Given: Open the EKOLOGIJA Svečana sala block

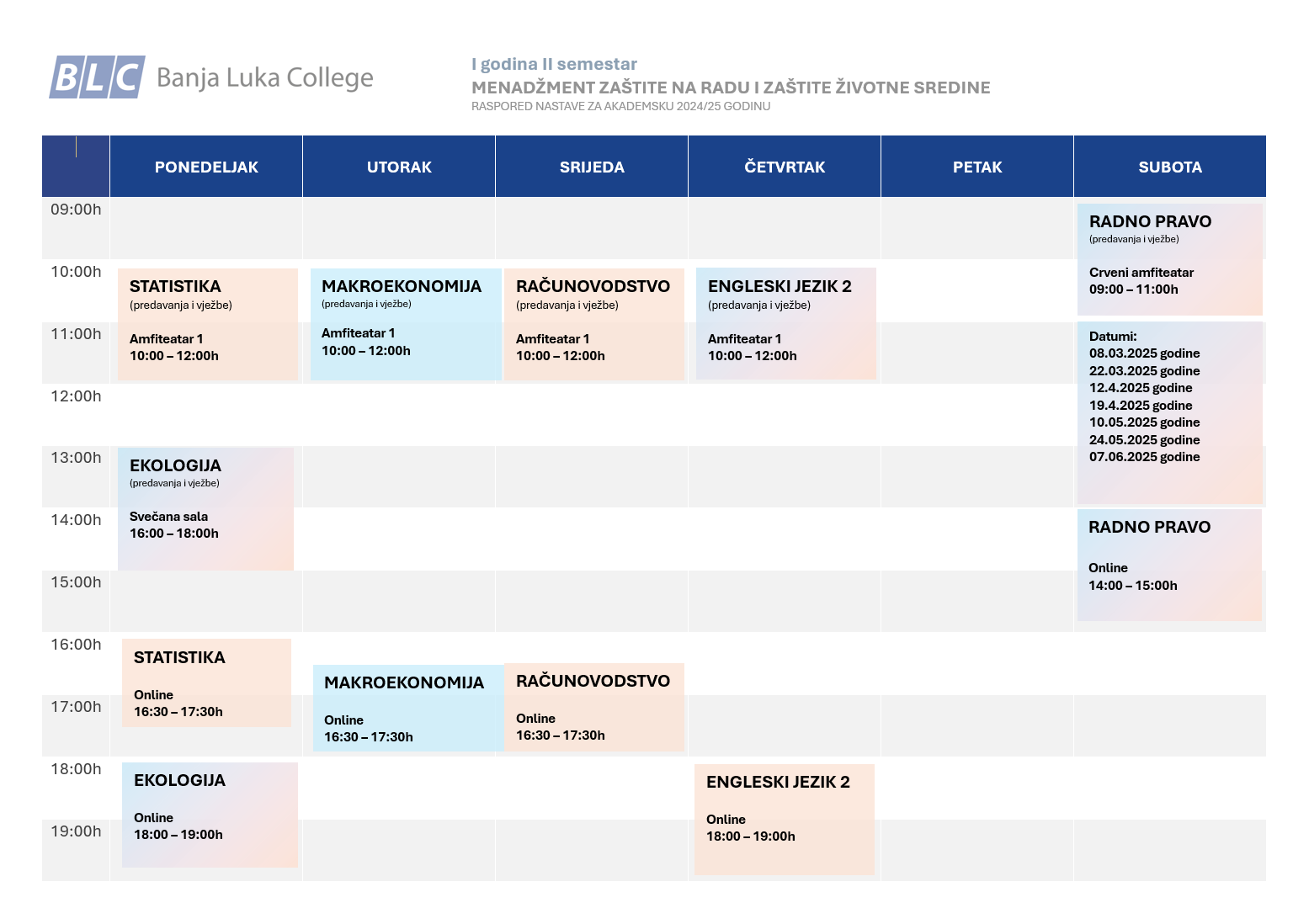Looking at the screenshot, I should 205,509.
